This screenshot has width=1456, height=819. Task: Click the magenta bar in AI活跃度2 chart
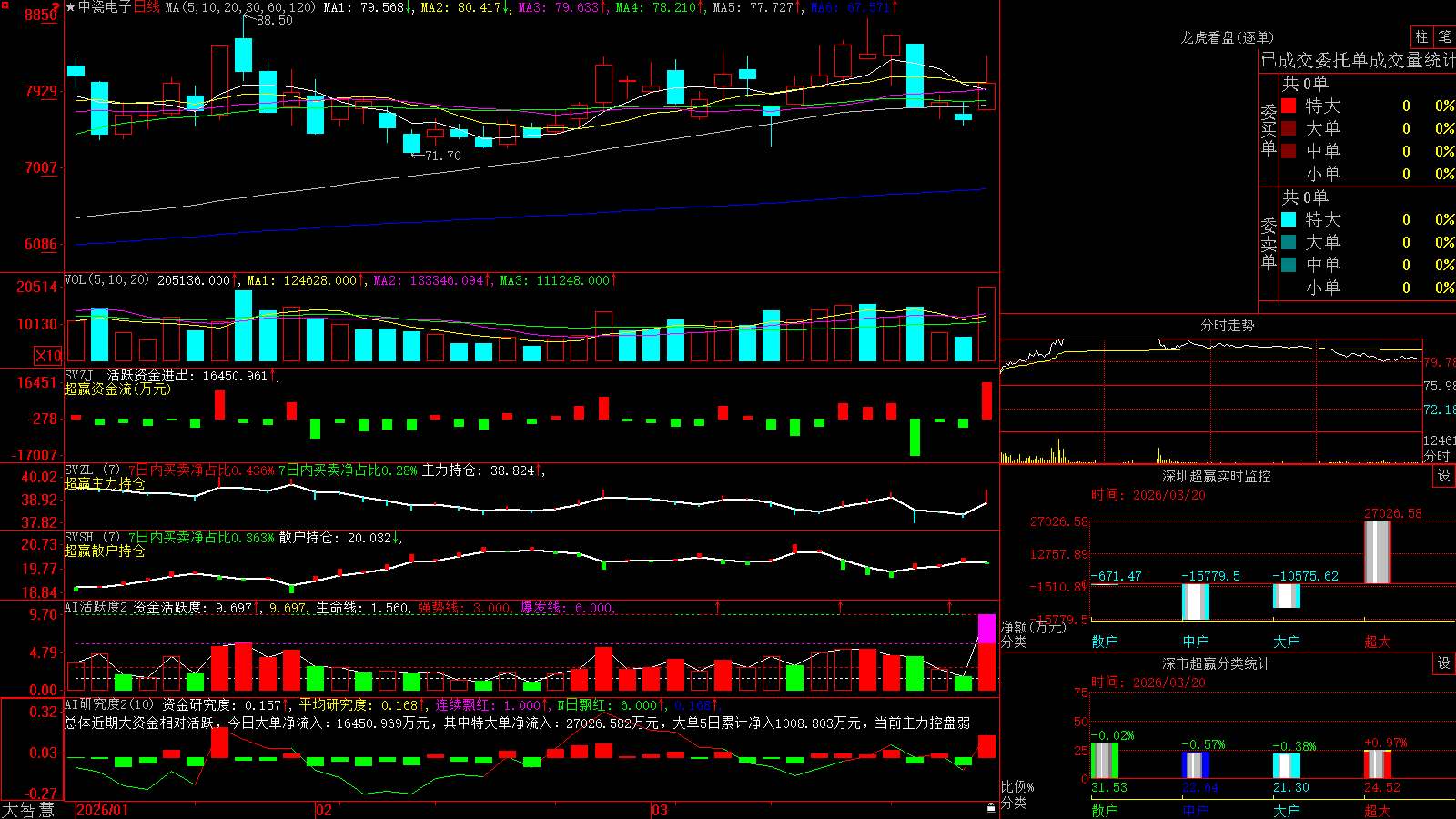point(986,629)
